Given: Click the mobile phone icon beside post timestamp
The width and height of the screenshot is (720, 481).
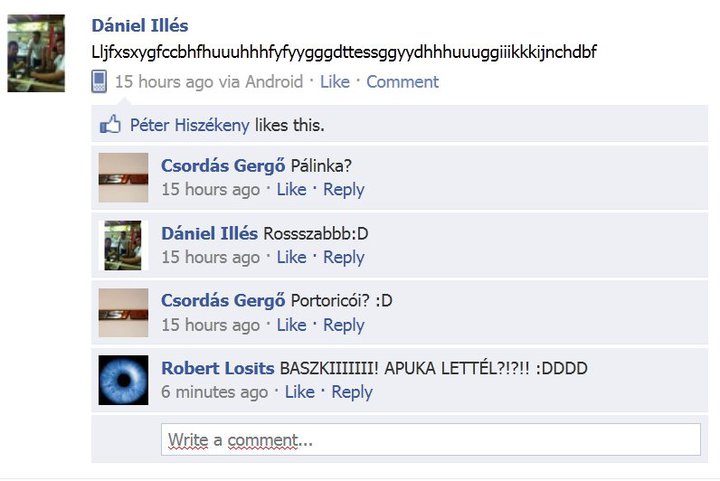Looking at the screenshot, I should point(99,82).
